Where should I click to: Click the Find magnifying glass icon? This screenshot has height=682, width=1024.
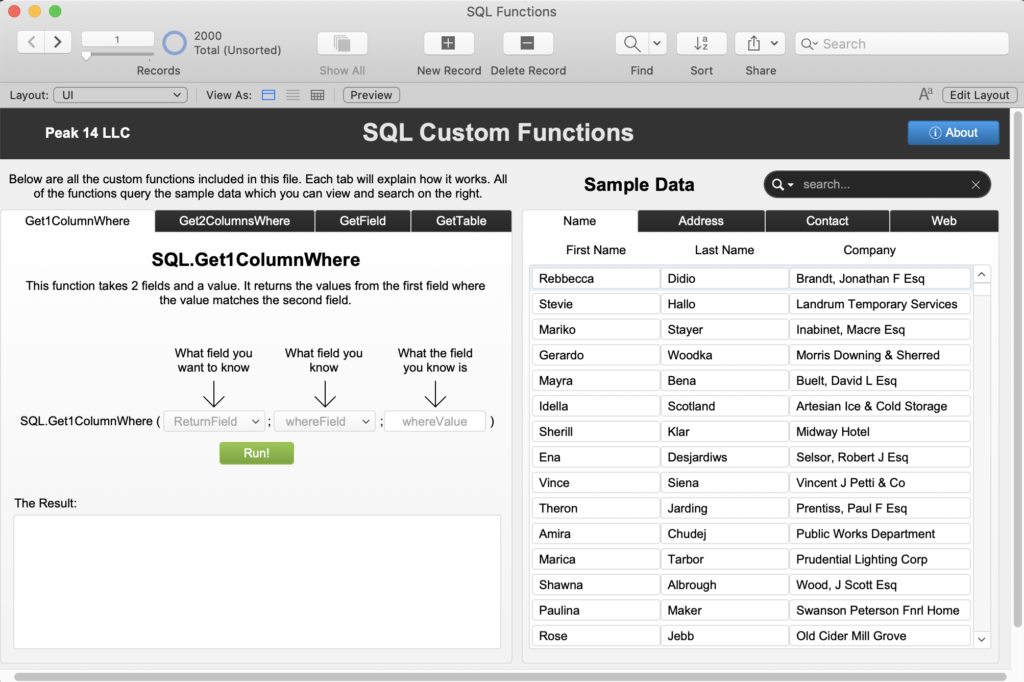point(632,43)
